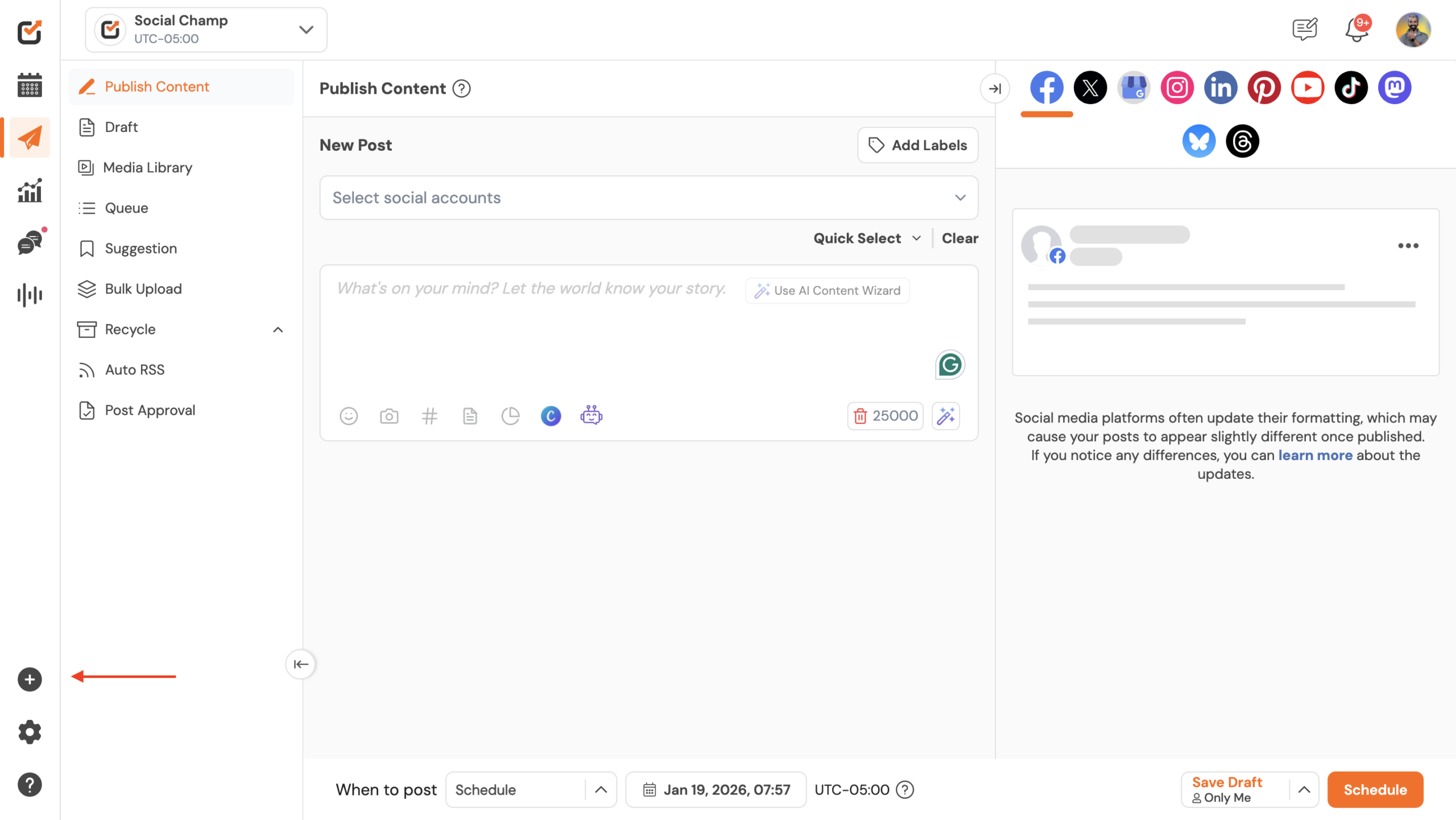
Task: Collapse the left menu panel
Action: (300, 664)
